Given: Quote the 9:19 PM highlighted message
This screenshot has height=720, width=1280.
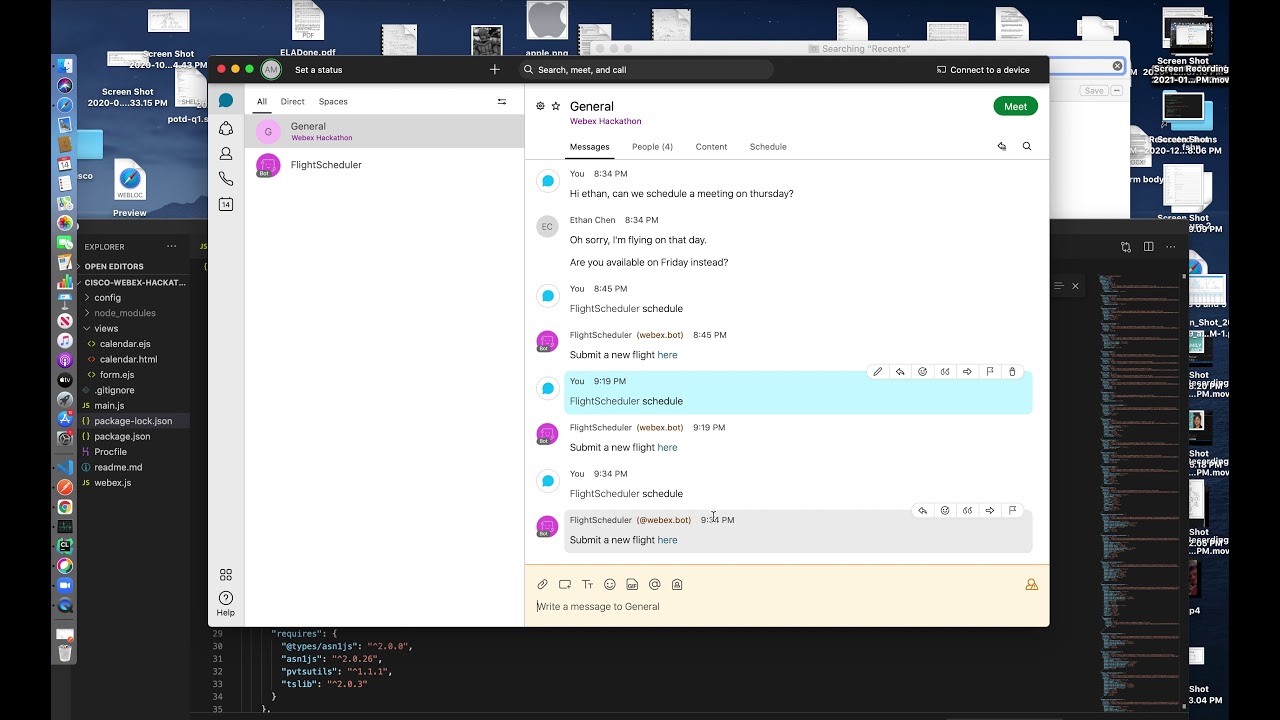Looking at the screenshot, I should click(x=945, y=372).
